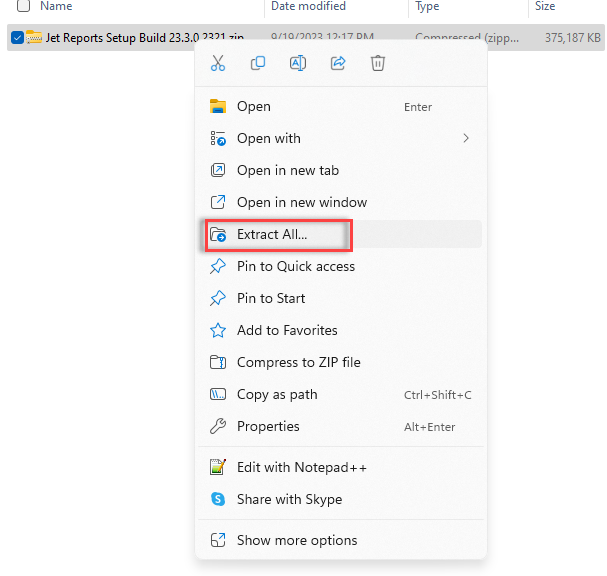Sort by the Type column header
The width and height of the screenshot is (607, 576).
[427, 6]
